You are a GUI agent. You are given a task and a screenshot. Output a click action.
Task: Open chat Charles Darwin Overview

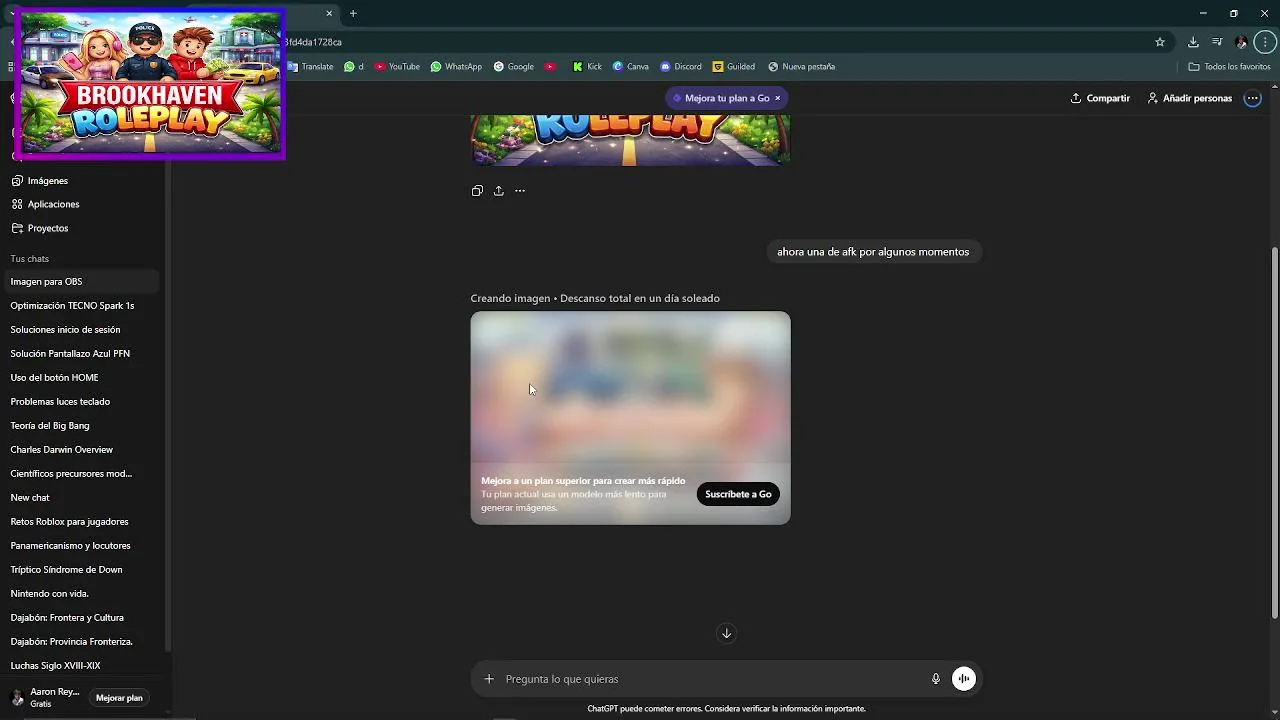pos(83,450)
